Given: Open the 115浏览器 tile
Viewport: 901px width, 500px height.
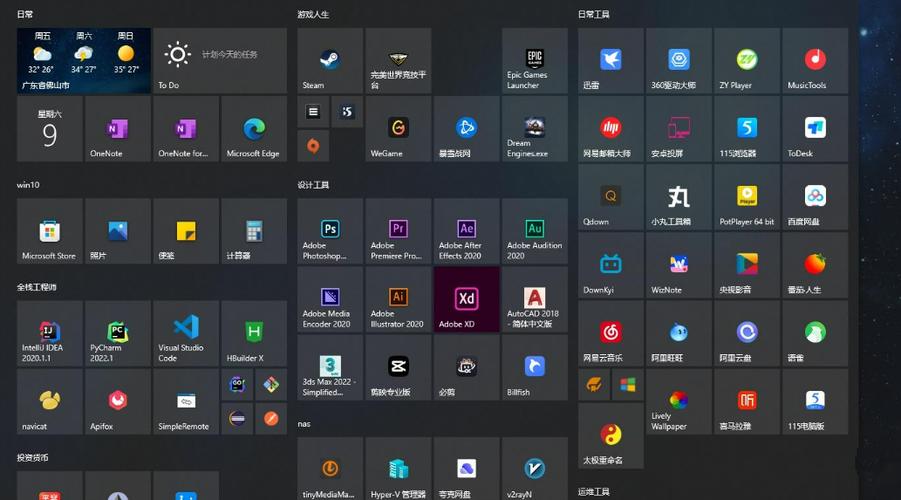Looking at the screenshot, I should [746, 129].
